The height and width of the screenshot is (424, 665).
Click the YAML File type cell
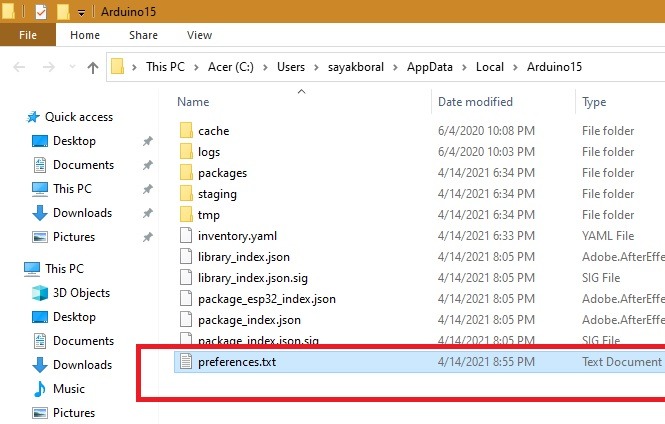point(608,235)
